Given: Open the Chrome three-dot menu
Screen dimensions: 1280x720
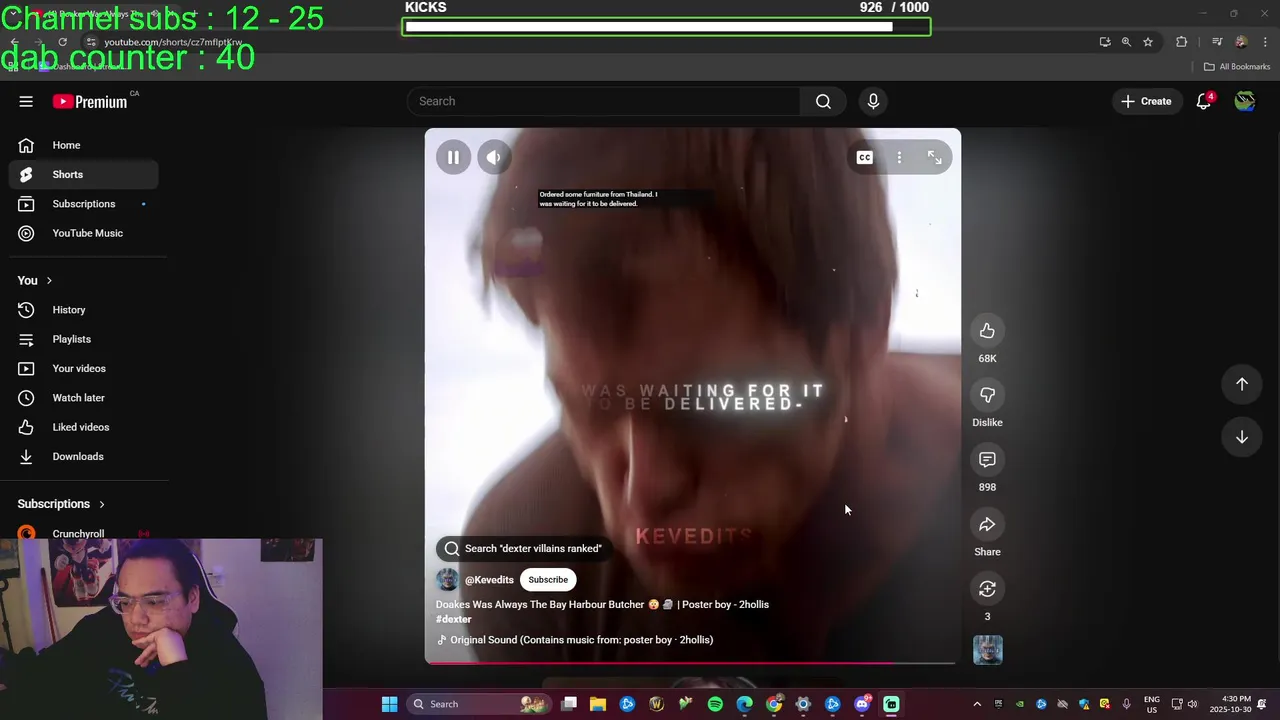Looking at the screenshot, I should [x=1265, y=42].
